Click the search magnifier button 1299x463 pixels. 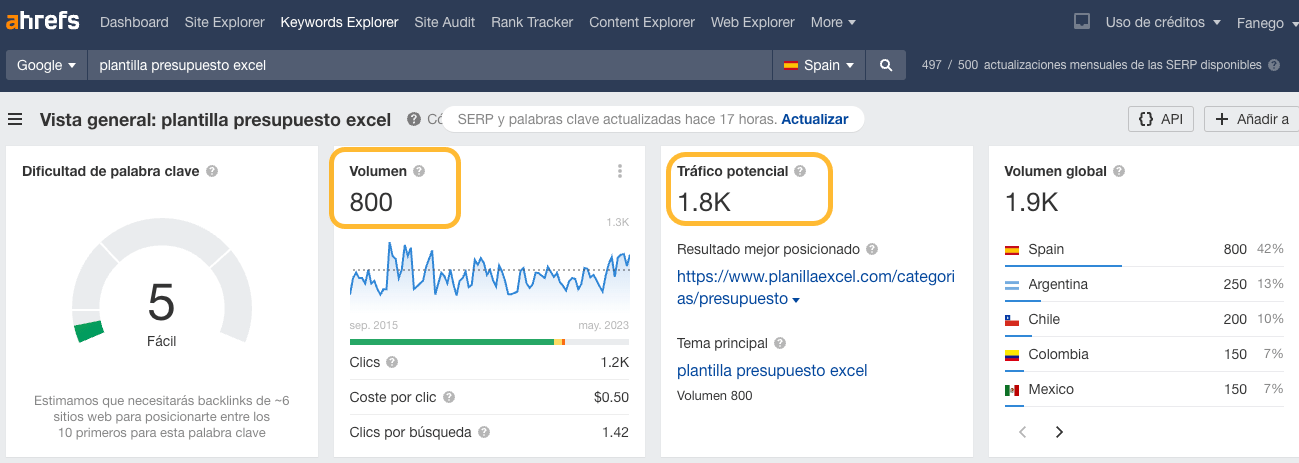click(885, 65)
